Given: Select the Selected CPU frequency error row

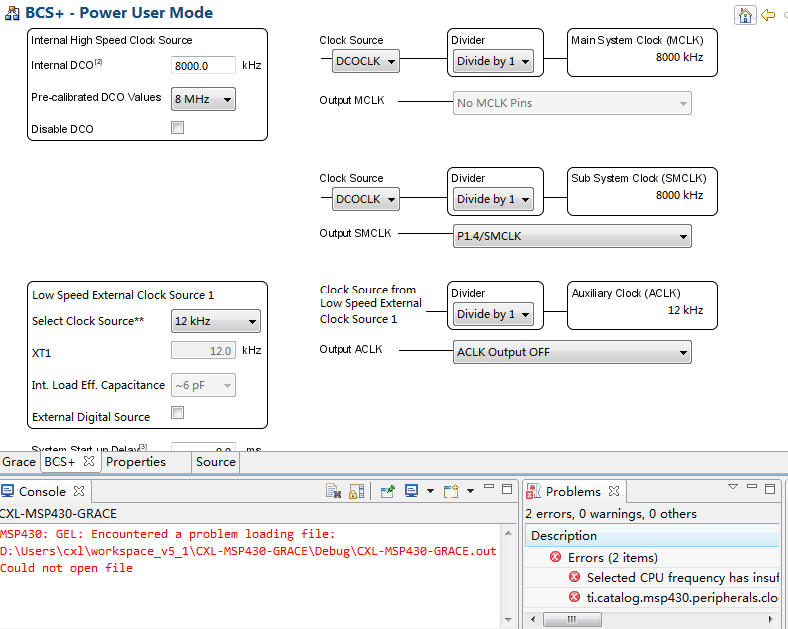Looking at the screenshot, I should (652, 577).
